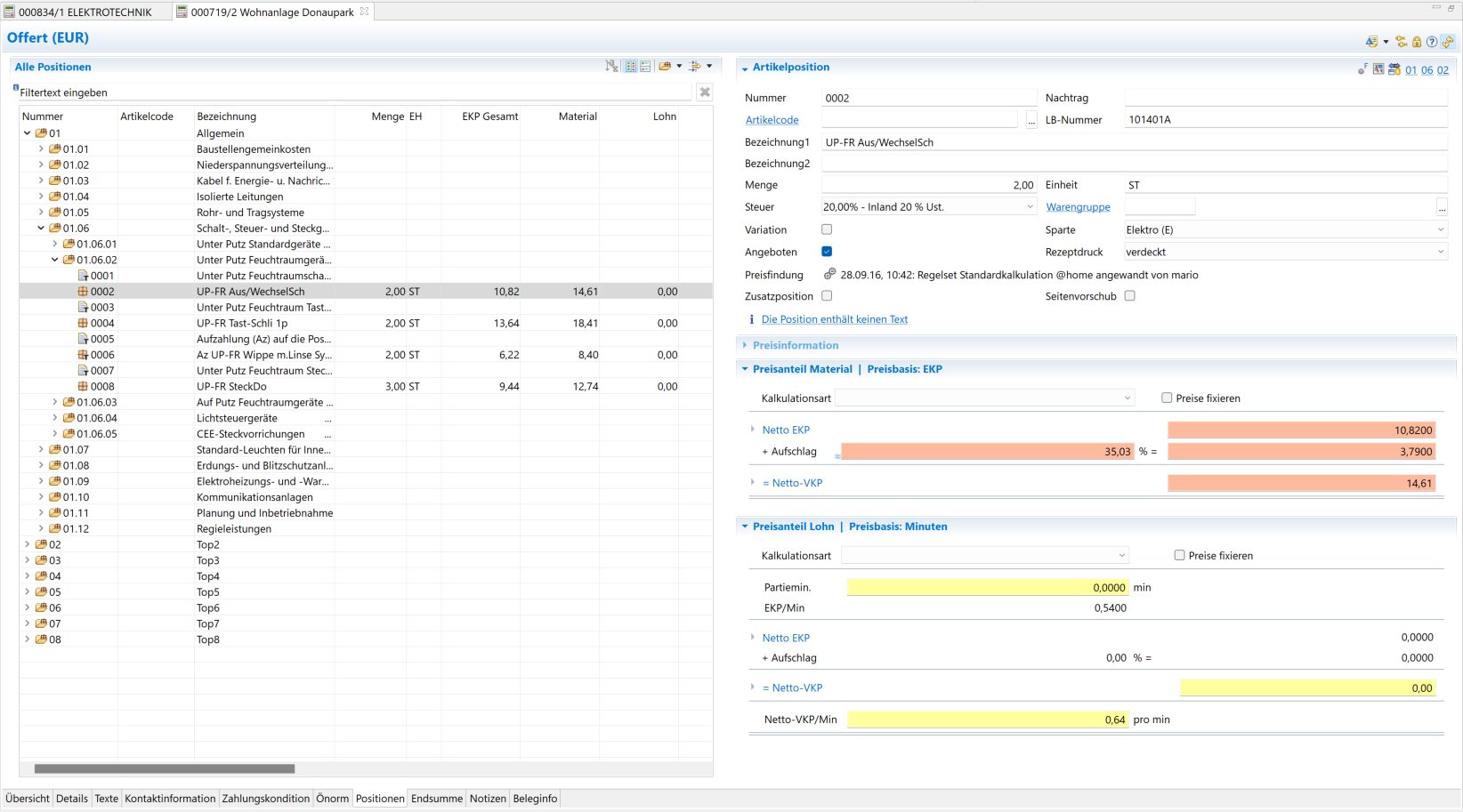Click 'Die Position enthält keinen Text' link
The width and height of the screenshot is (1463, 812).
click(x=834, y=319)
